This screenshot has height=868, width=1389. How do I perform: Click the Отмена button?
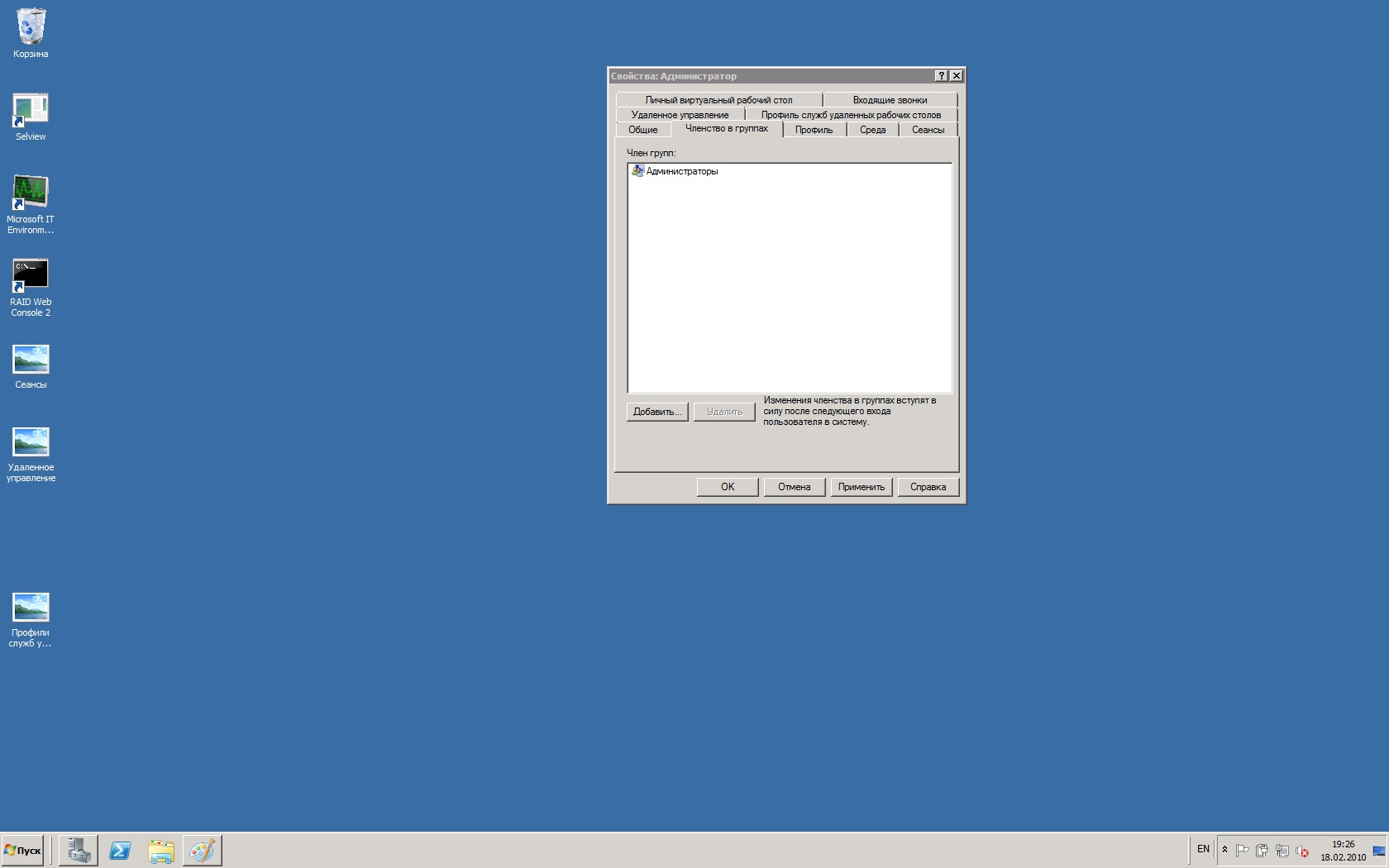coord(794,487)
